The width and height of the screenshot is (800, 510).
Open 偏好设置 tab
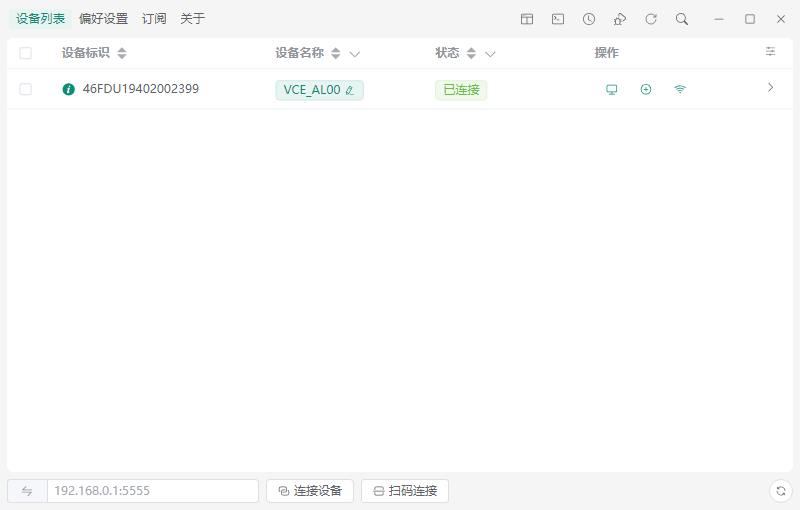coord(104,19)
